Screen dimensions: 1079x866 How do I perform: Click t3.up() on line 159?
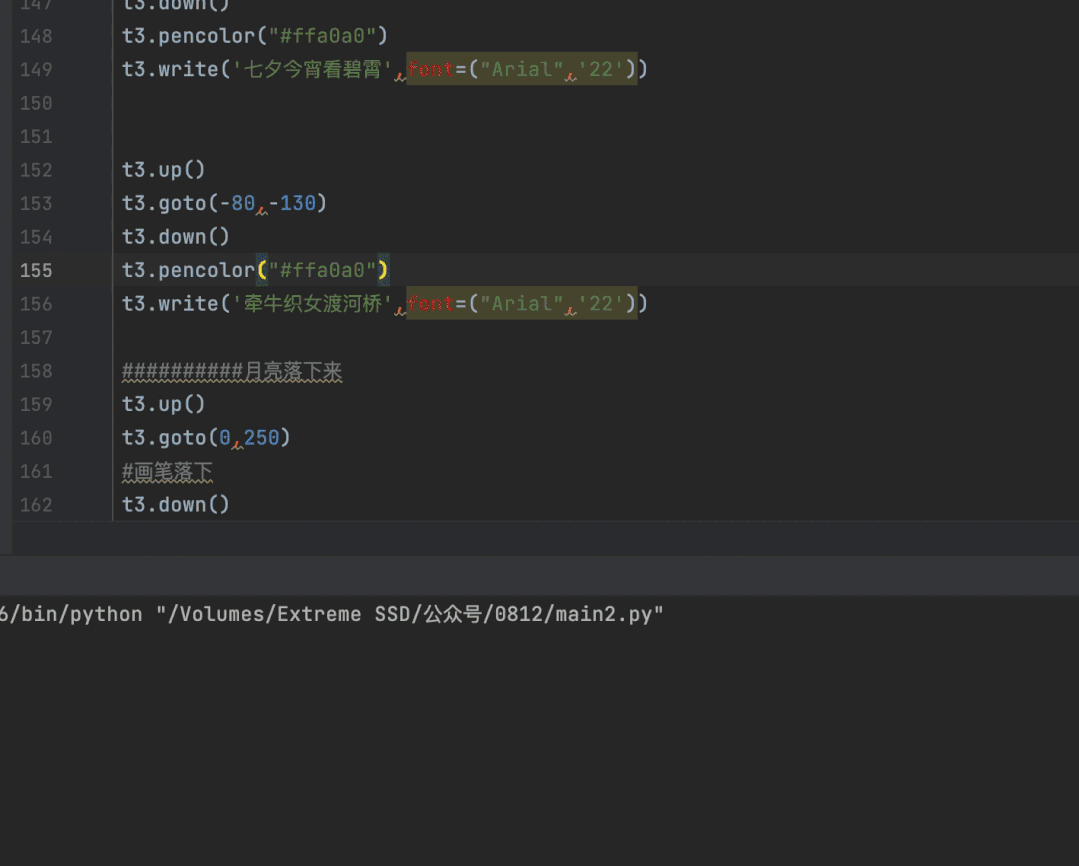[163, 404]
